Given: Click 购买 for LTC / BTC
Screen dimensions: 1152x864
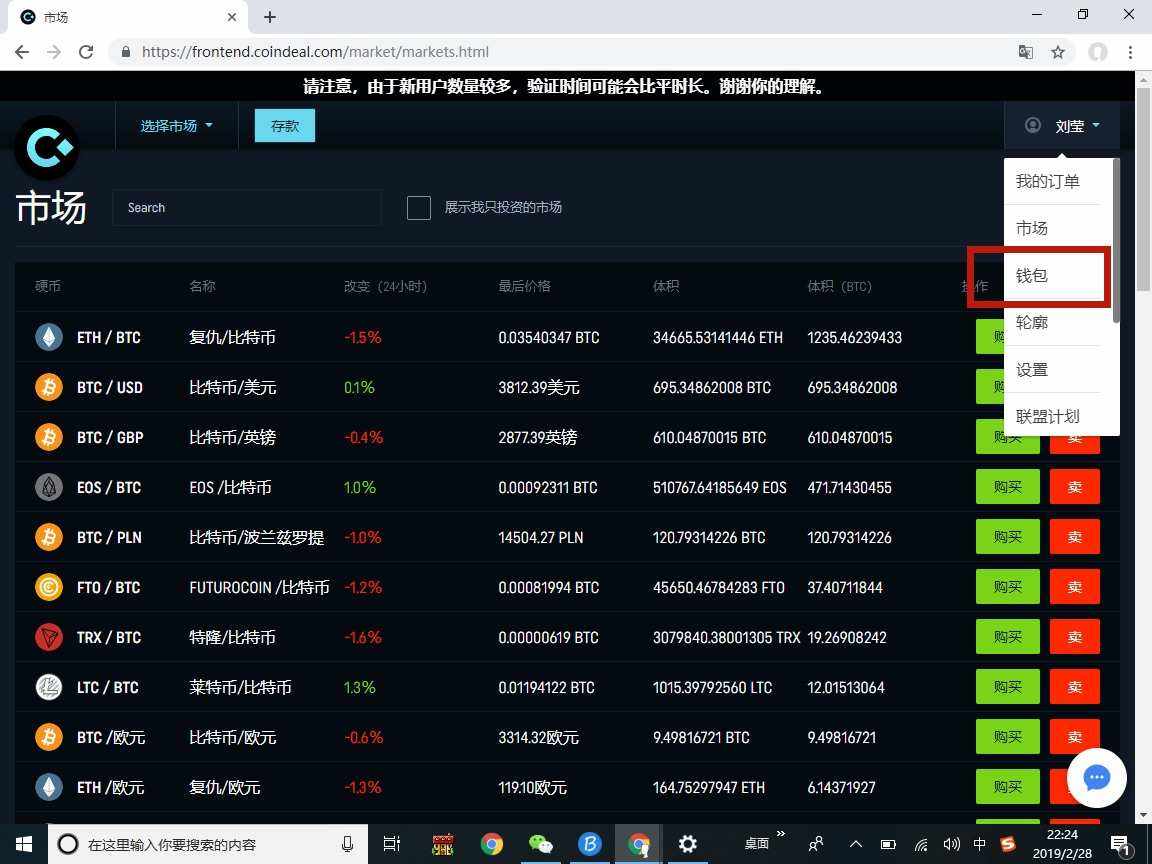Looking at the screenshot, I should point(1008,686).
